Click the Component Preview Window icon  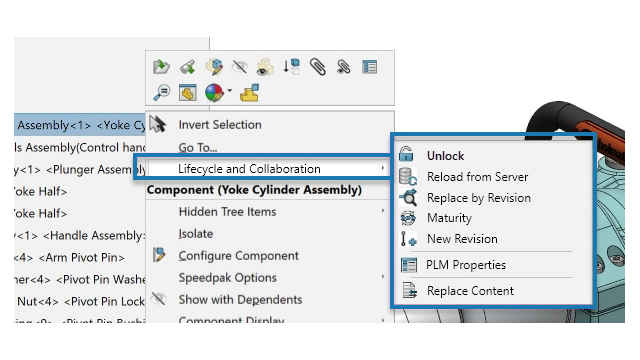[188, 92]
